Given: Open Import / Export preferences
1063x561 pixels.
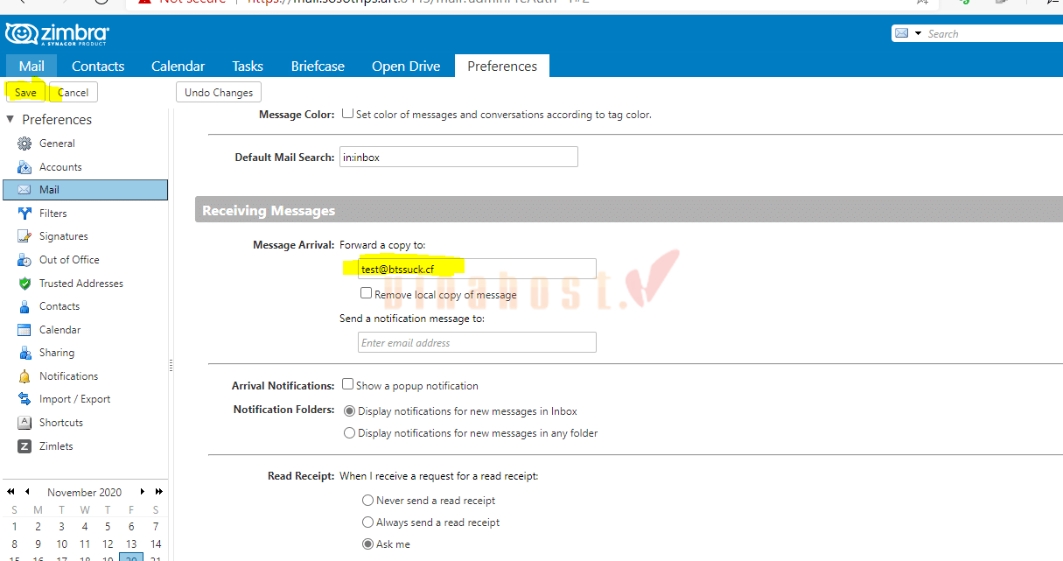Looking at the screenshot, I should [x=75, y=399].
